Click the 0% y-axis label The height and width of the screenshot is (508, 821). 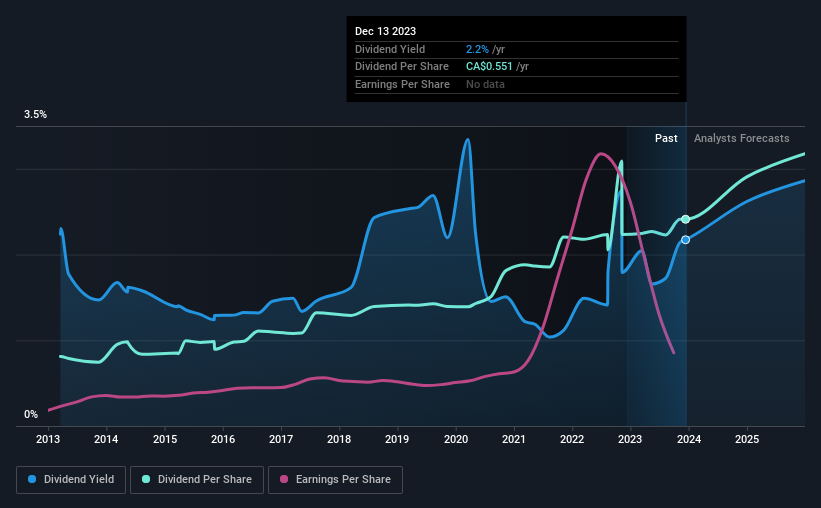tap(31, 414)
